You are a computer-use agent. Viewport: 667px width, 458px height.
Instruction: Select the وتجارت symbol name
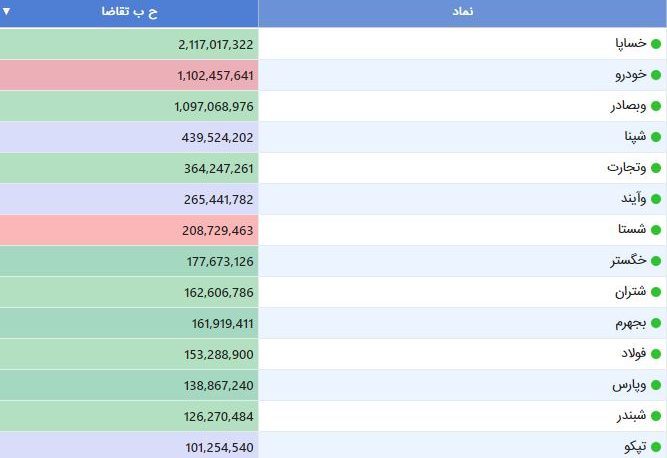627,168
